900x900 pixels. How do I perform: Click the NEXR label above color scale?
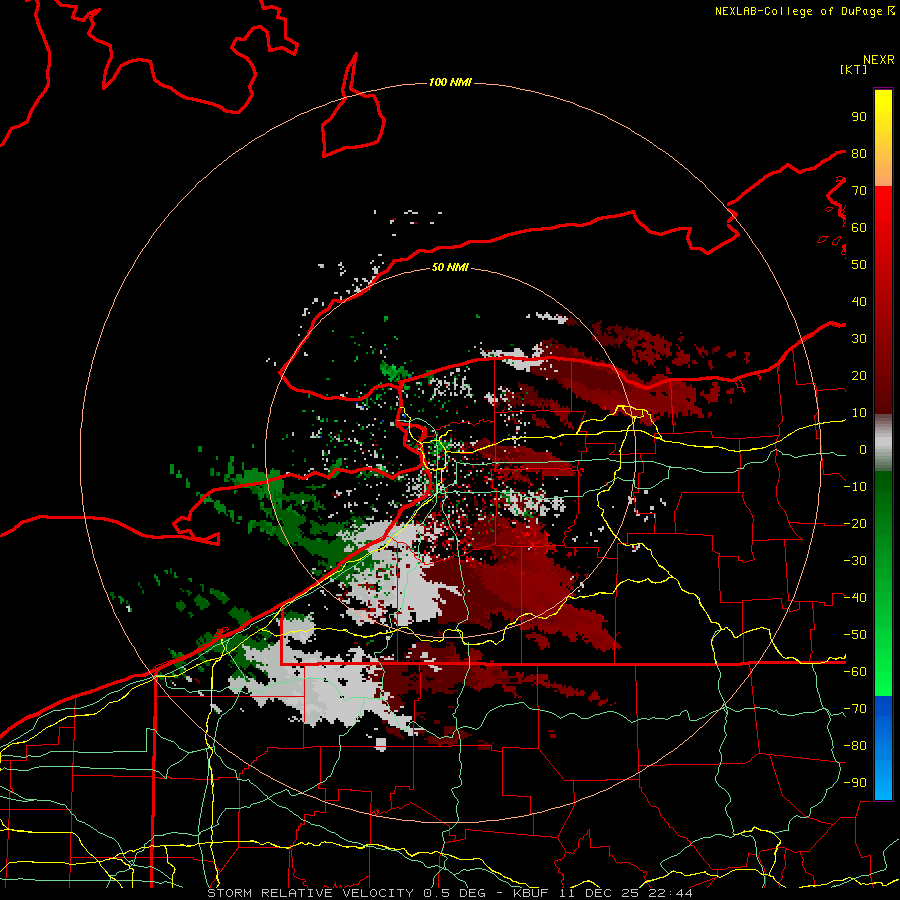coord(879,60)
